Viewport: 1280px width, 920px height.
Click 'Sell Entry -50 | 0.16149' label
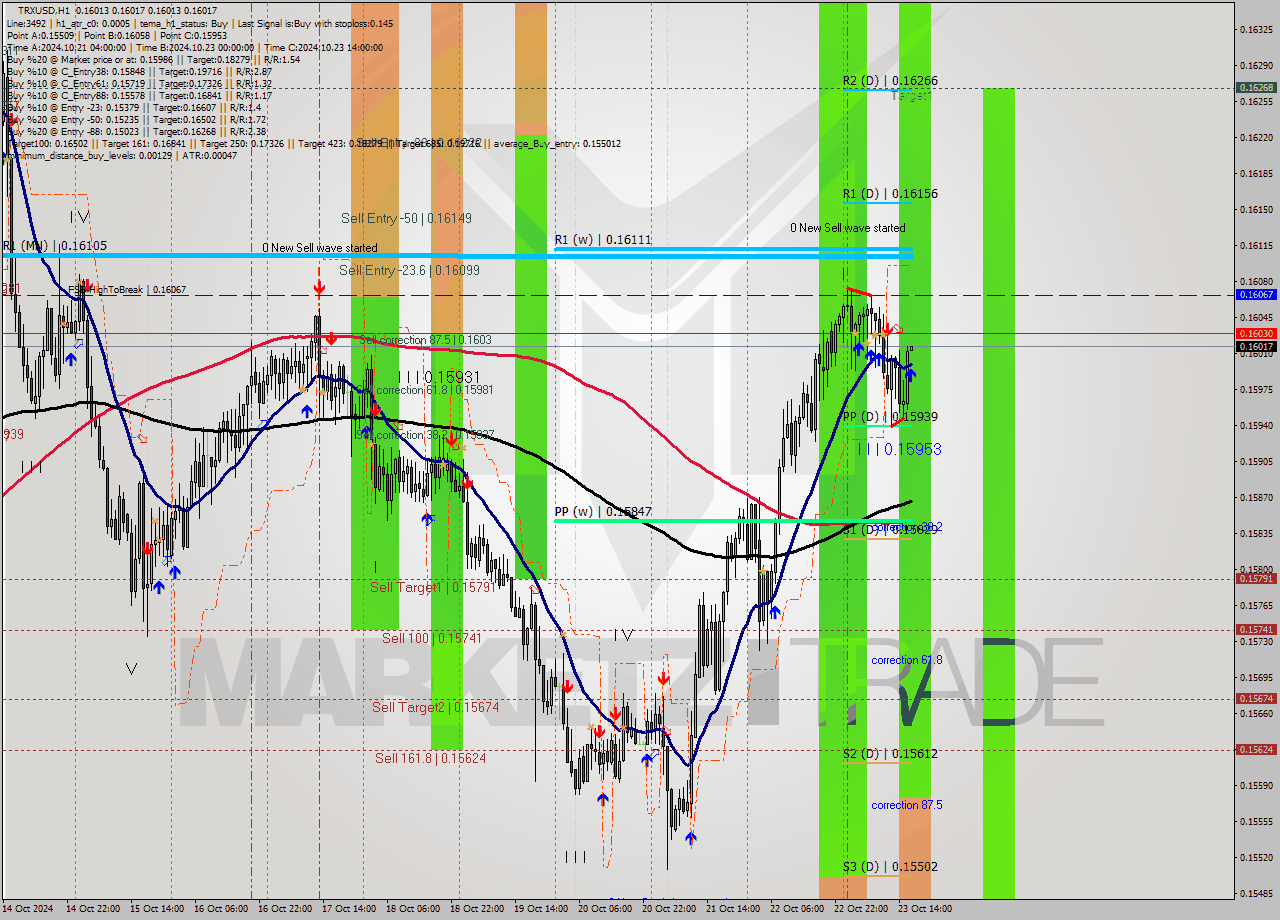click(x=406, y=218)
